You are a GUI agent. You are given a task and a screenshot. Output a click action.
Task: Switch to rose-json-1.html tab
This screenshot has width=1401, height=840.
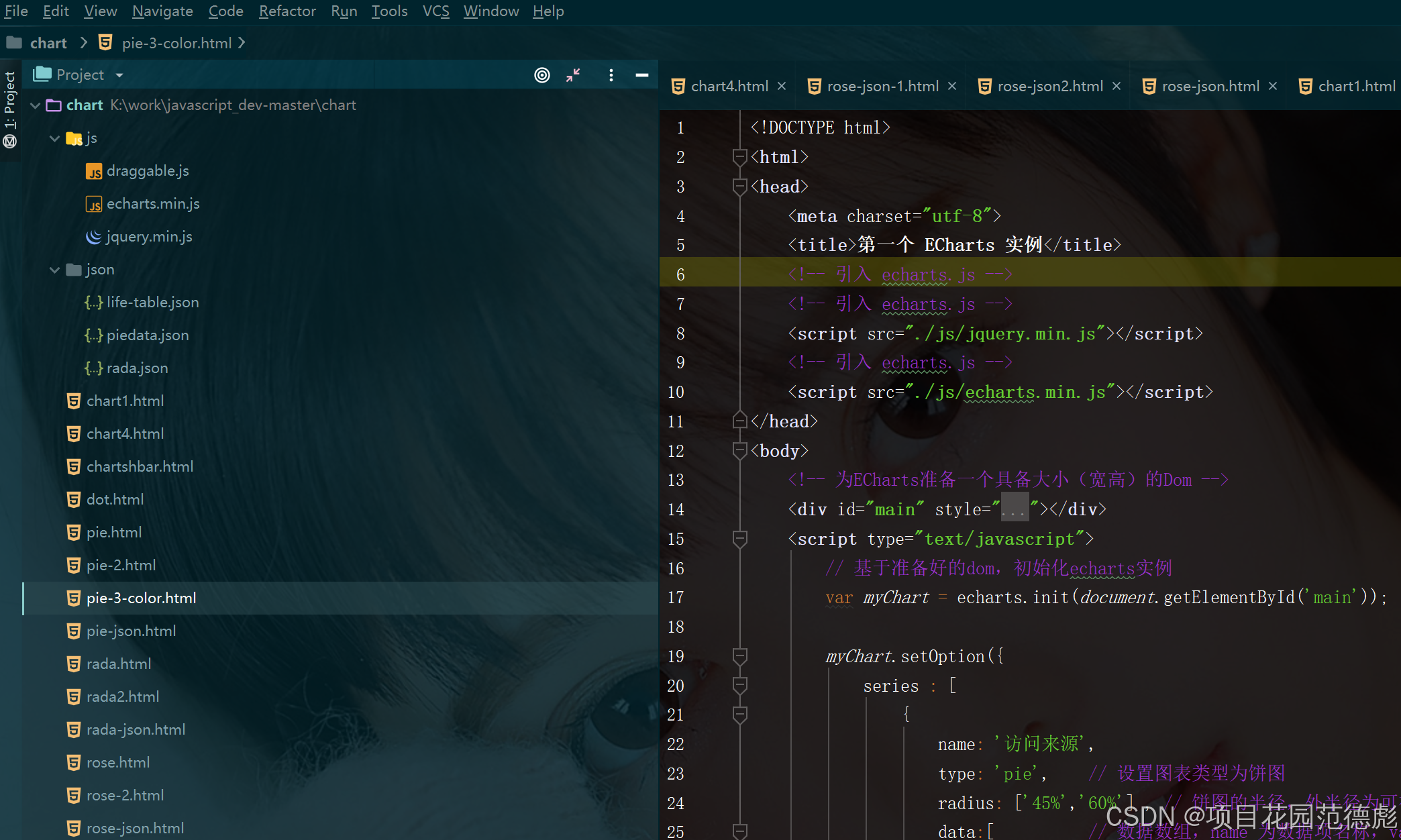coord(882,86)
